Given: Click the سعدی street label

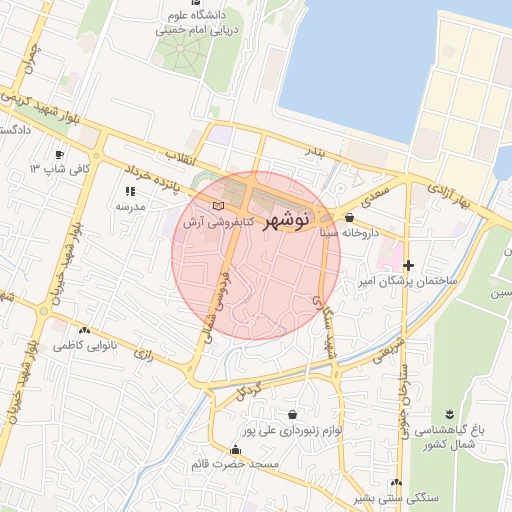Looking at the screenshot, I should [x=375, y=197].
